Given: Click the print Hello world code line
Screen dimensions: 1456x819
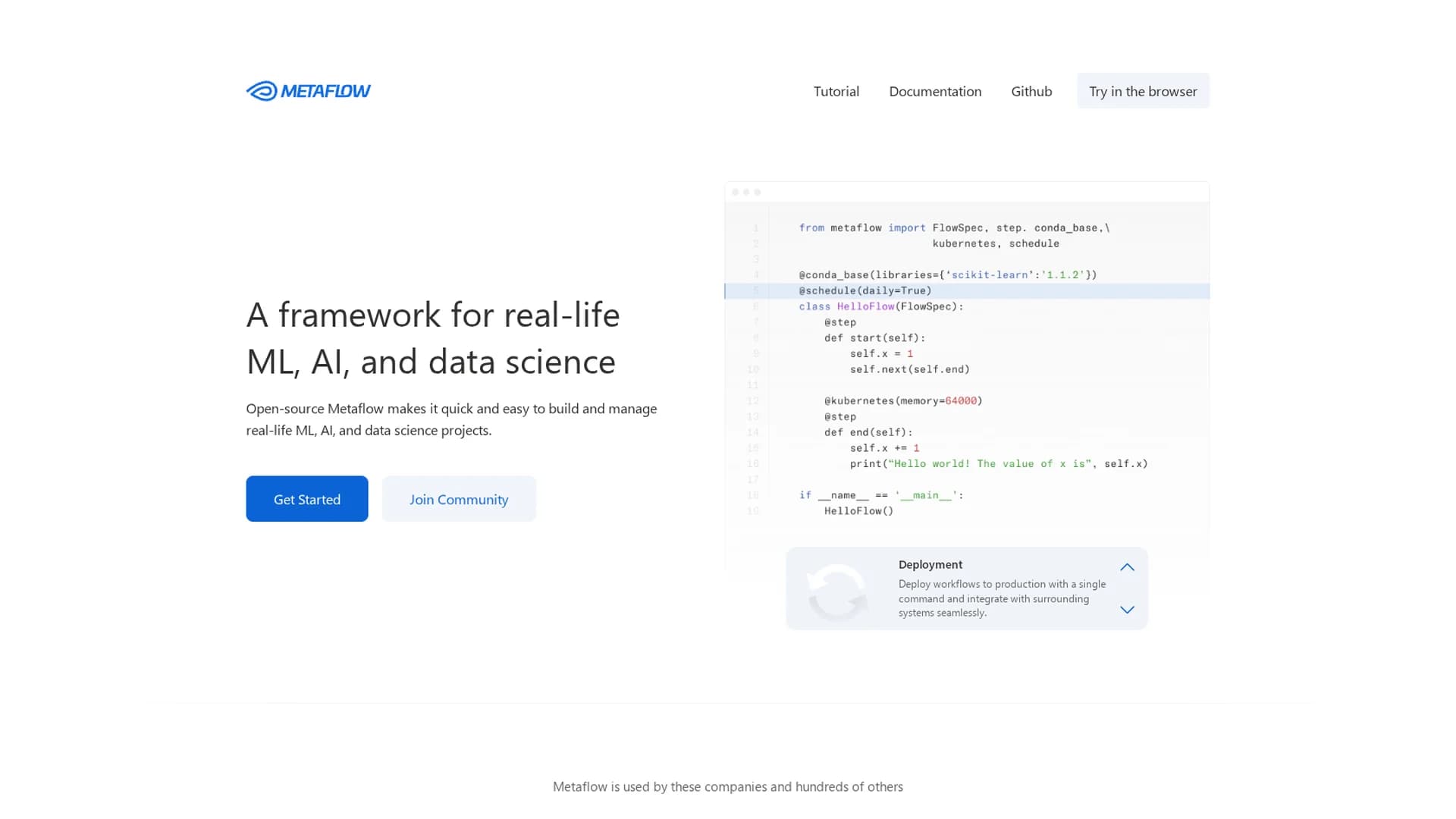Looking at the screenshot, I should pyautogui.click(x=999, y=463).
